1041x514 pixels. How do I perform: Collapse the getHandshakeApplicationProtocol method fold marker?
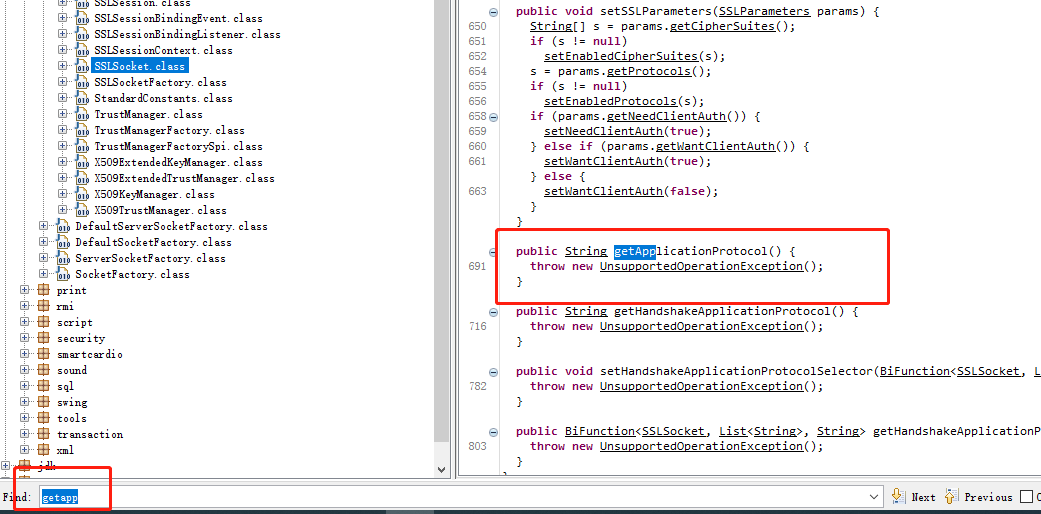click(493, 311)
